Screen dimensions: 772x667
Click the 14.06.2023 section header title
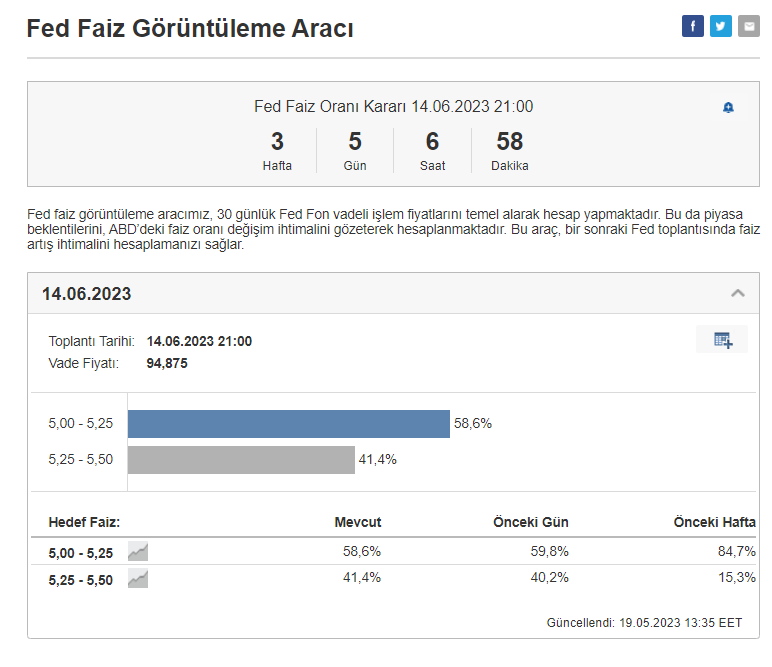86,294
